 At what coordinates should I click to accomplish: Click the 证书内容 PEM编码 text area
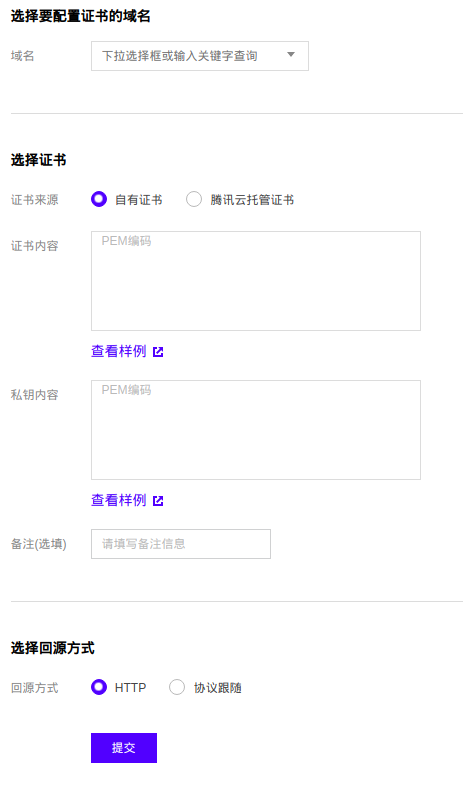pos(256,281)
